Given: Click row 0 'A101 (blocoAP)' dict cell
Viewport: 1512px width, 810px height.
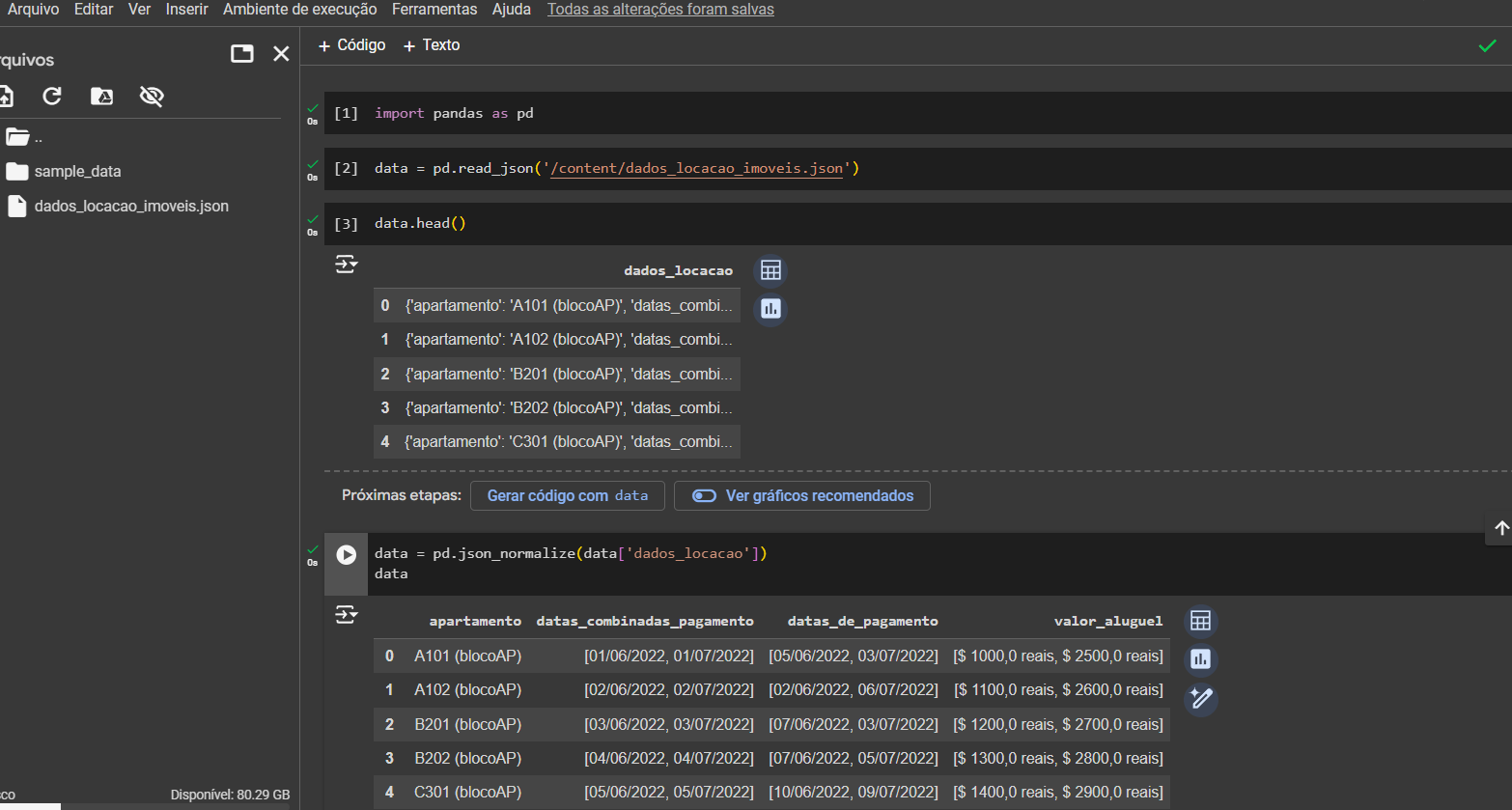Looking at the screenshot, I should [569, 305].
